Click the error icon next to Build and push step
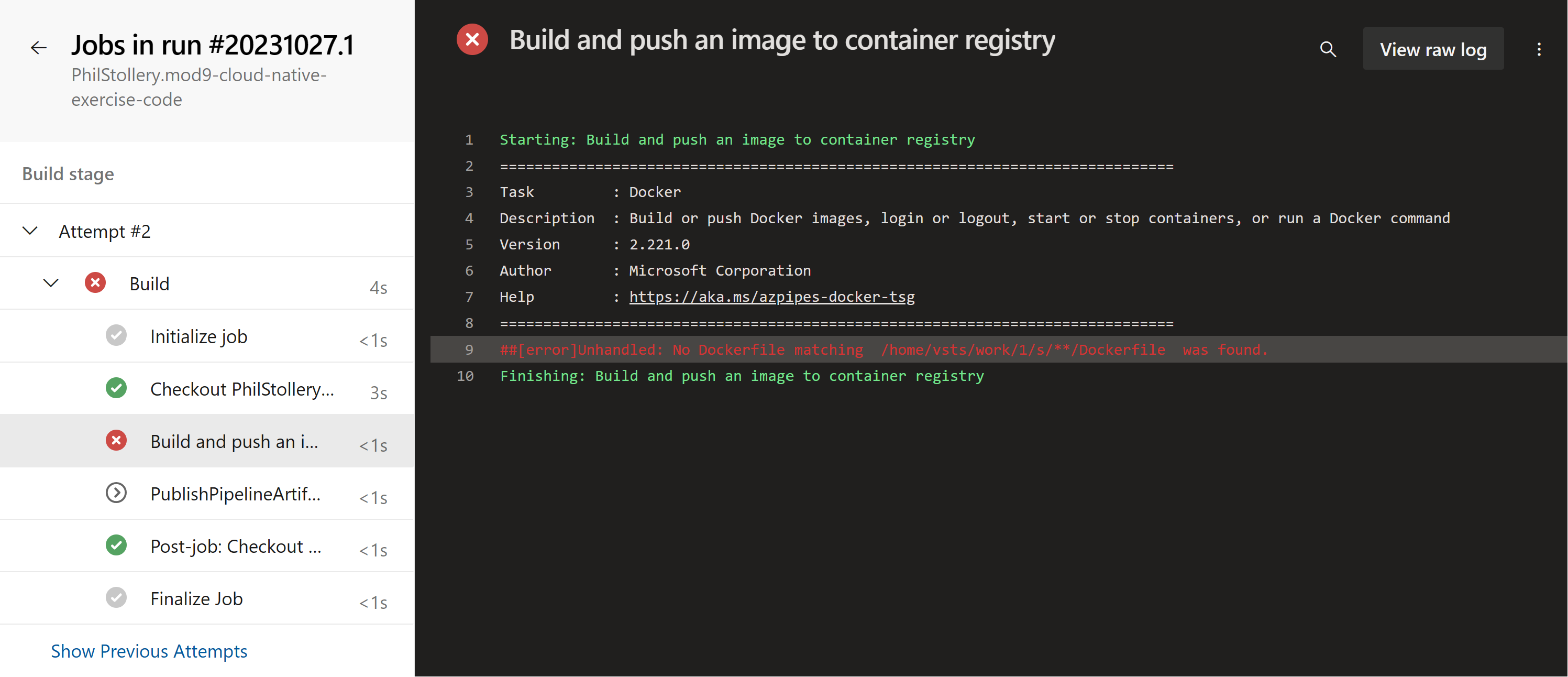 116,441
